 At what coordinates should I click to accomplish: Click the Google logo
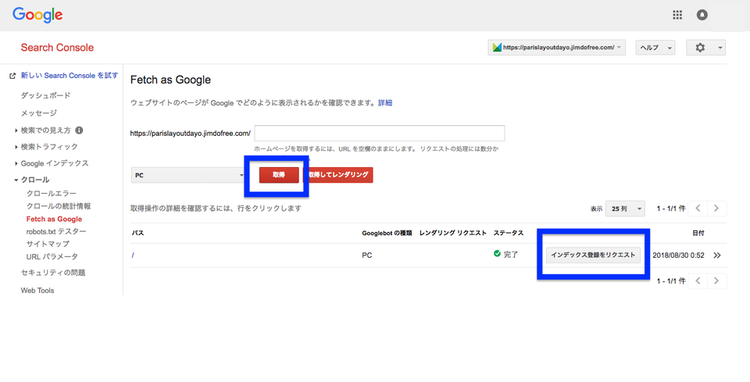(37, 15)
